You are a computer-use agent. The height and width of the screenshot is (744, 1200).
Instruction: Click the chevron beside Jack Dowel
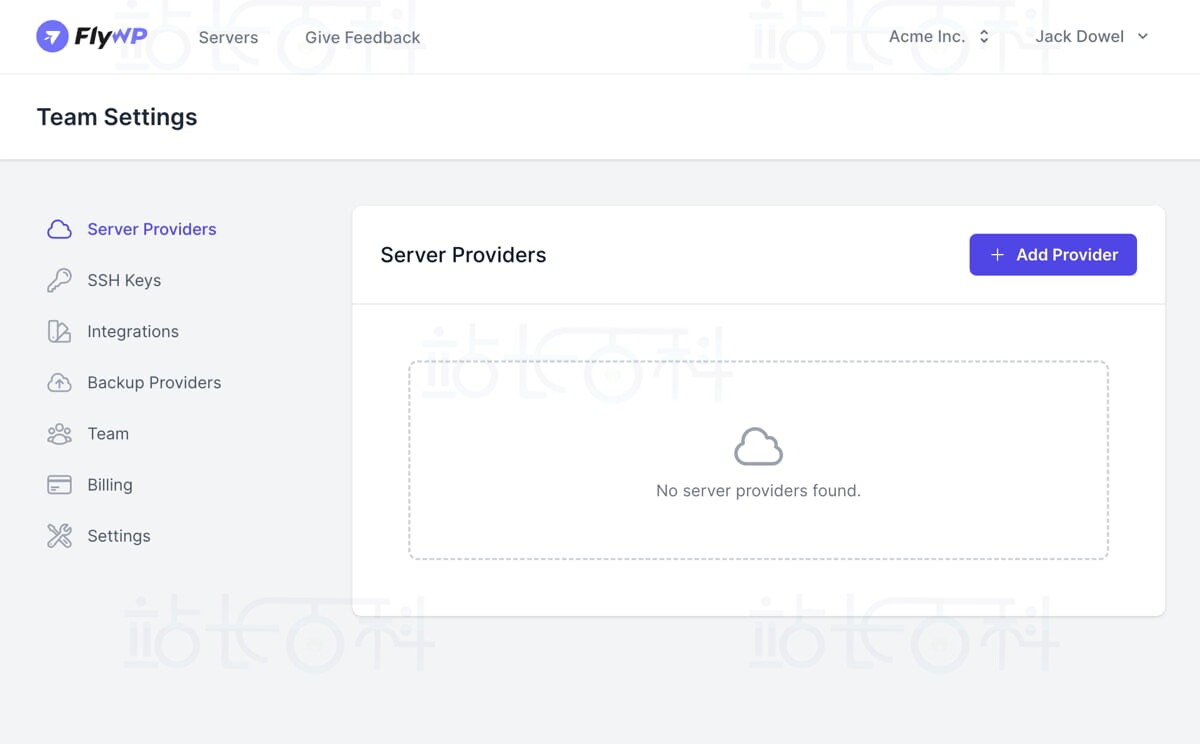pos(1143,37)
